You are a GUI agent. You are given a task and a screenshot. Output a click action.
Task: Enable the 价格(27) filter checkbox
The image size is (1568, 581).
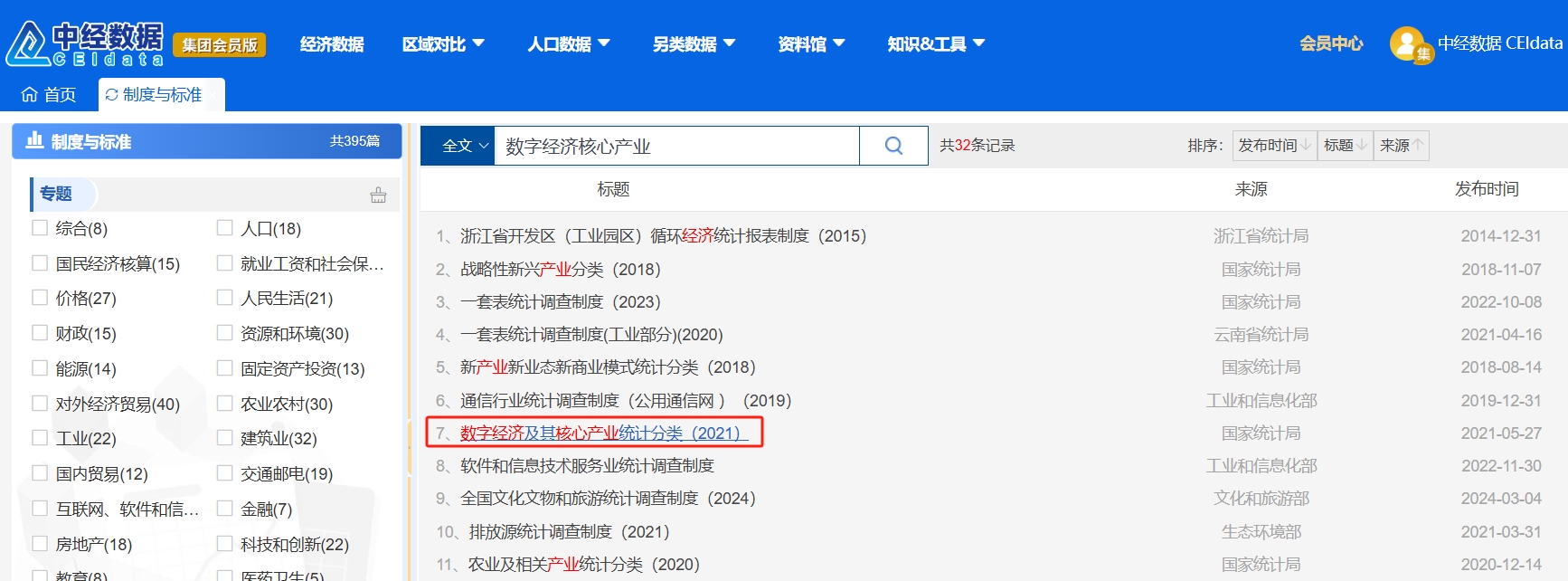pyautogui.click(x=40, y=297)
